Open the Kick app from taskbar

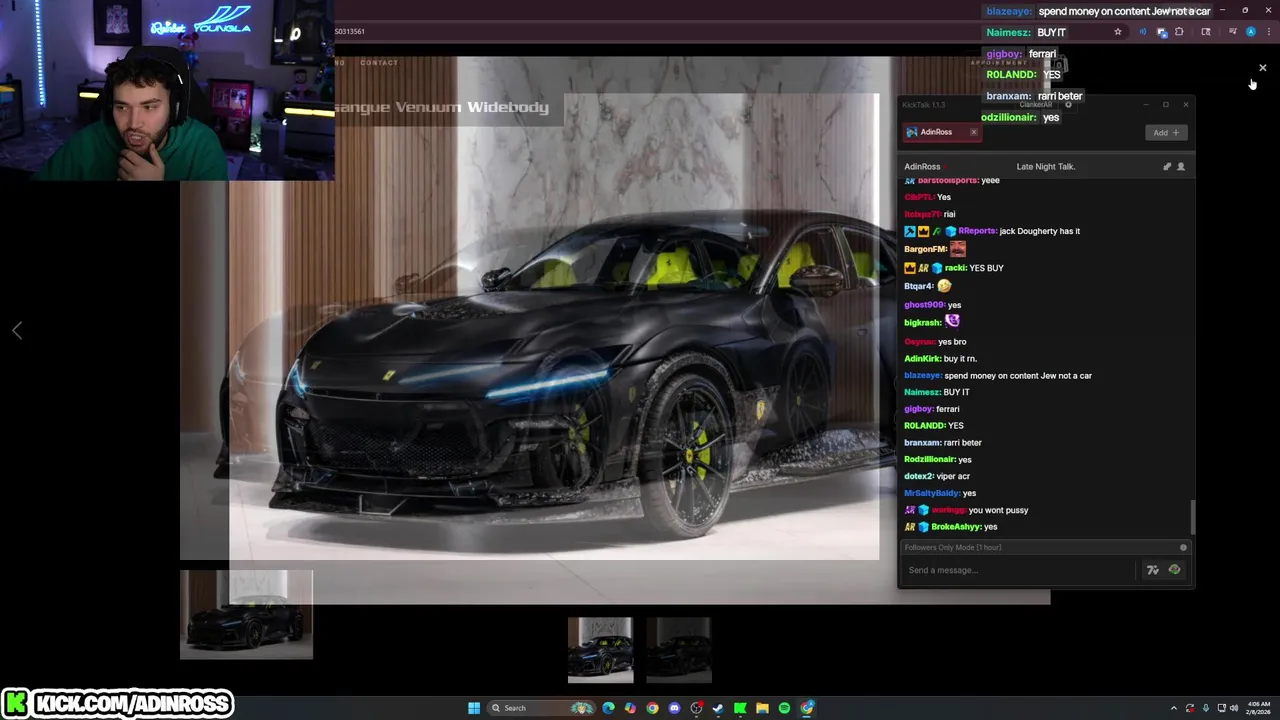740,708
